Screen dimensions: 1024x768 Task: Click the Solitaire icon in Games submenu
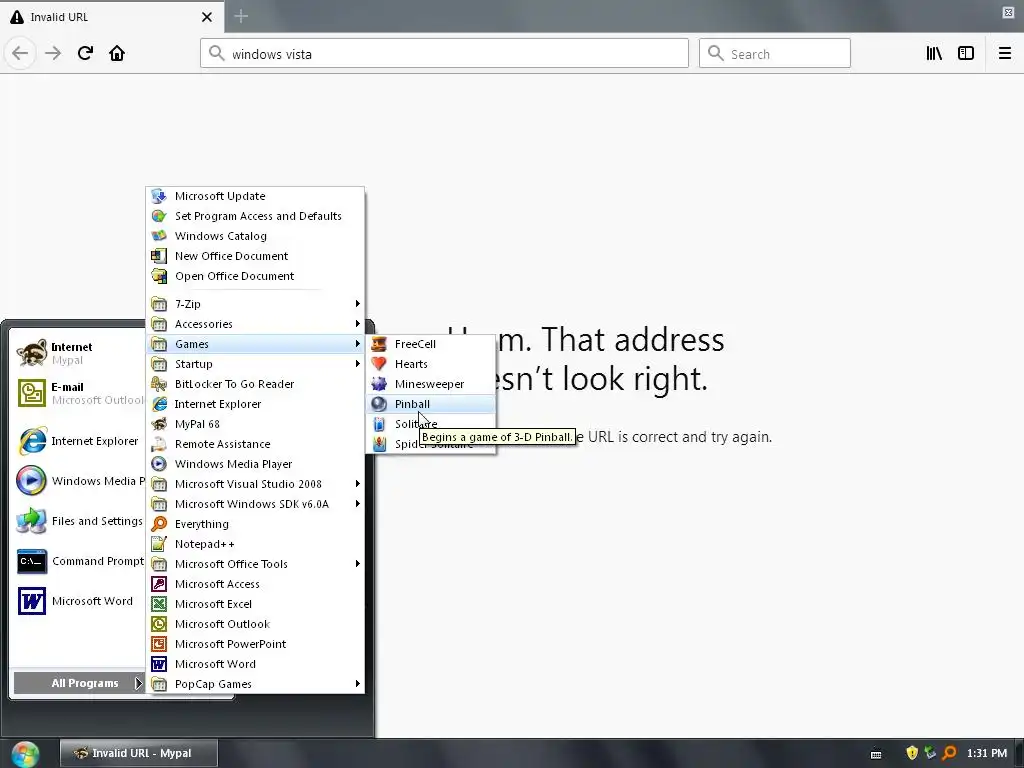point(379,424)
